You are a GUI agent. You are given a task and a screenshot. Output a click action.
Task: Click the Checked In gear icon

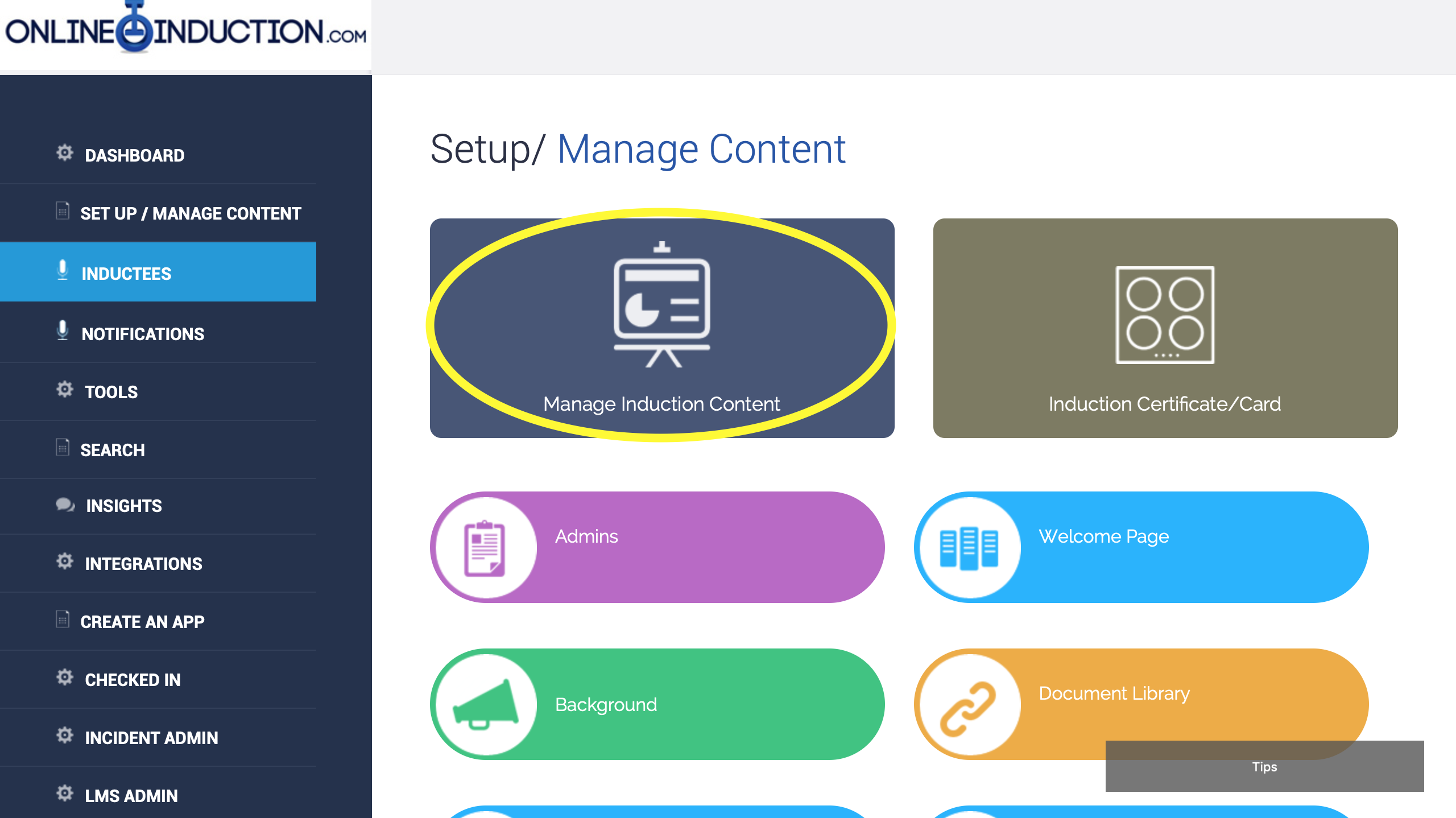(65, 677)
